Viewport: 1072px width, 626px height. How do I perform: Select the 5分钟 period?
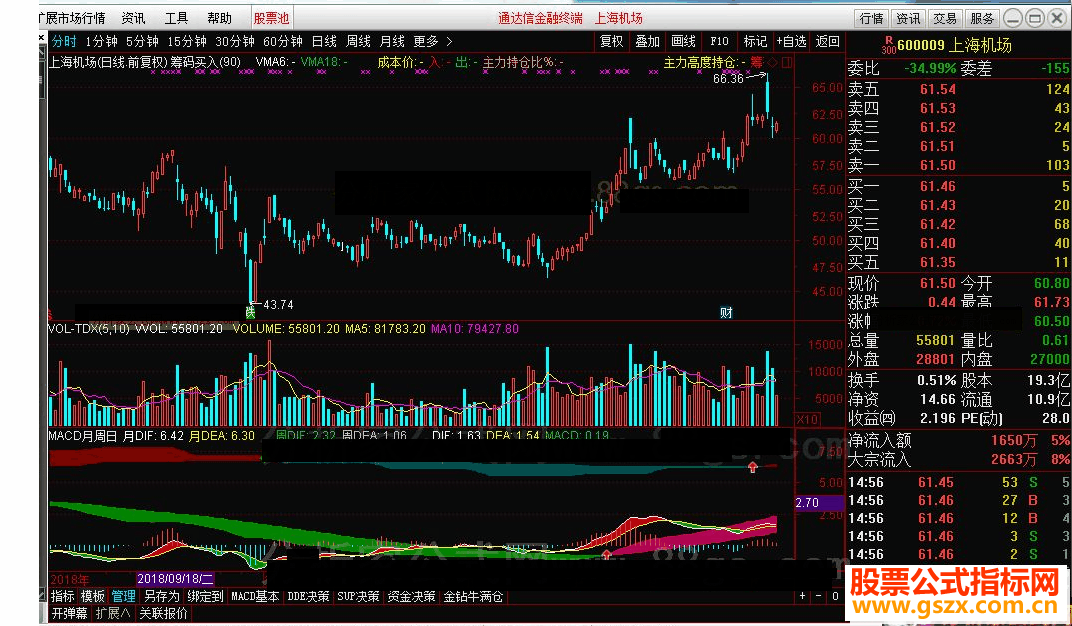(x=142, y=42)
